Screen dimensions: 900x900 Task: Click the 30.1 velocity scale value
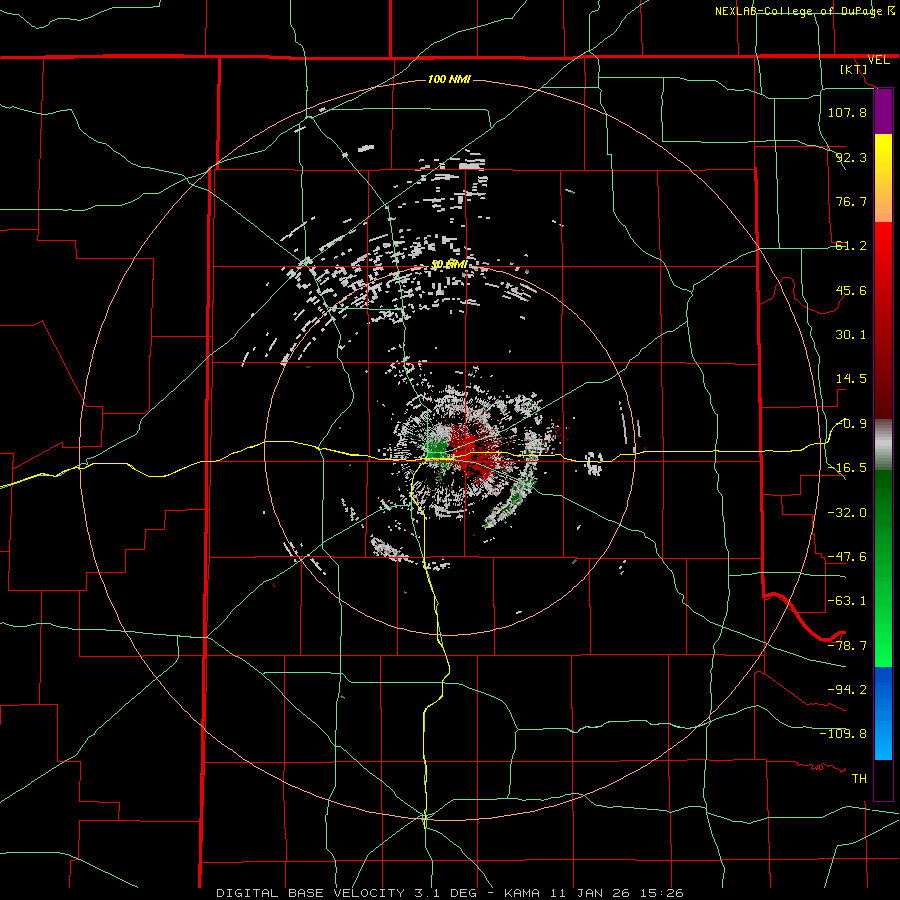pos(851,335)
